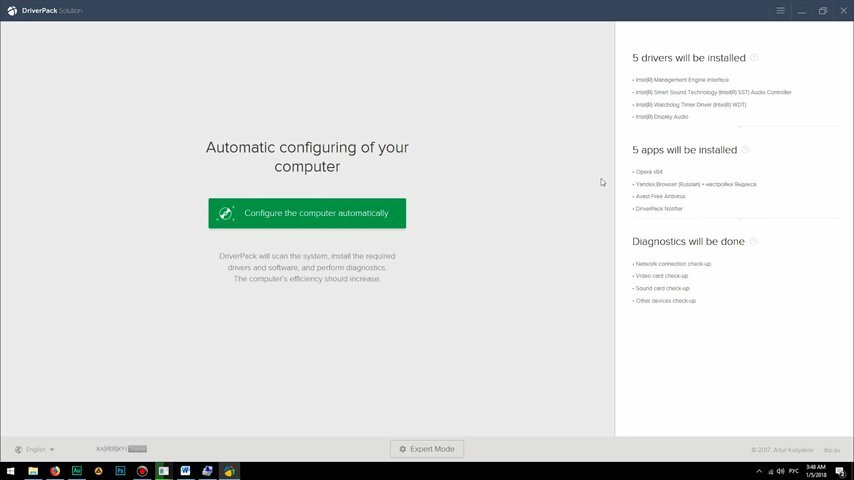Screen dimensions: 854x480
Task: Click Intel(R) Management Engine Interface entry
Action: pyautogui.click(x=681, y=80)
